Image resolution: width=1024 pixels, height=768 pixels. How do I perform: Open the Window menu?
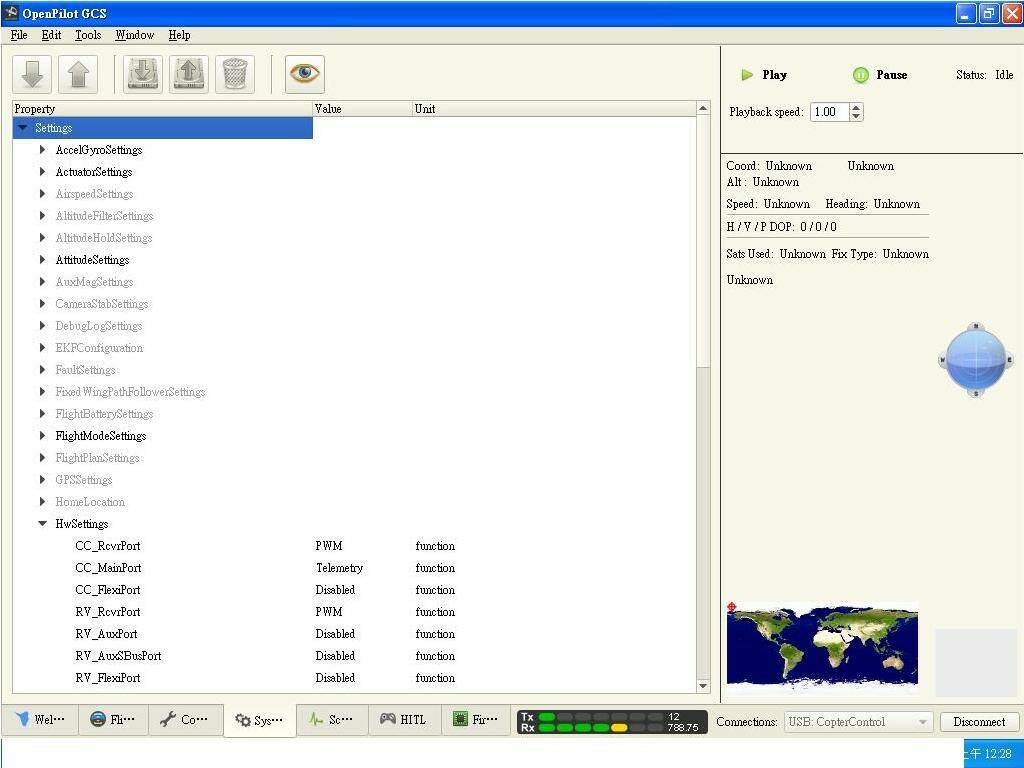click(x=135, y=35)
